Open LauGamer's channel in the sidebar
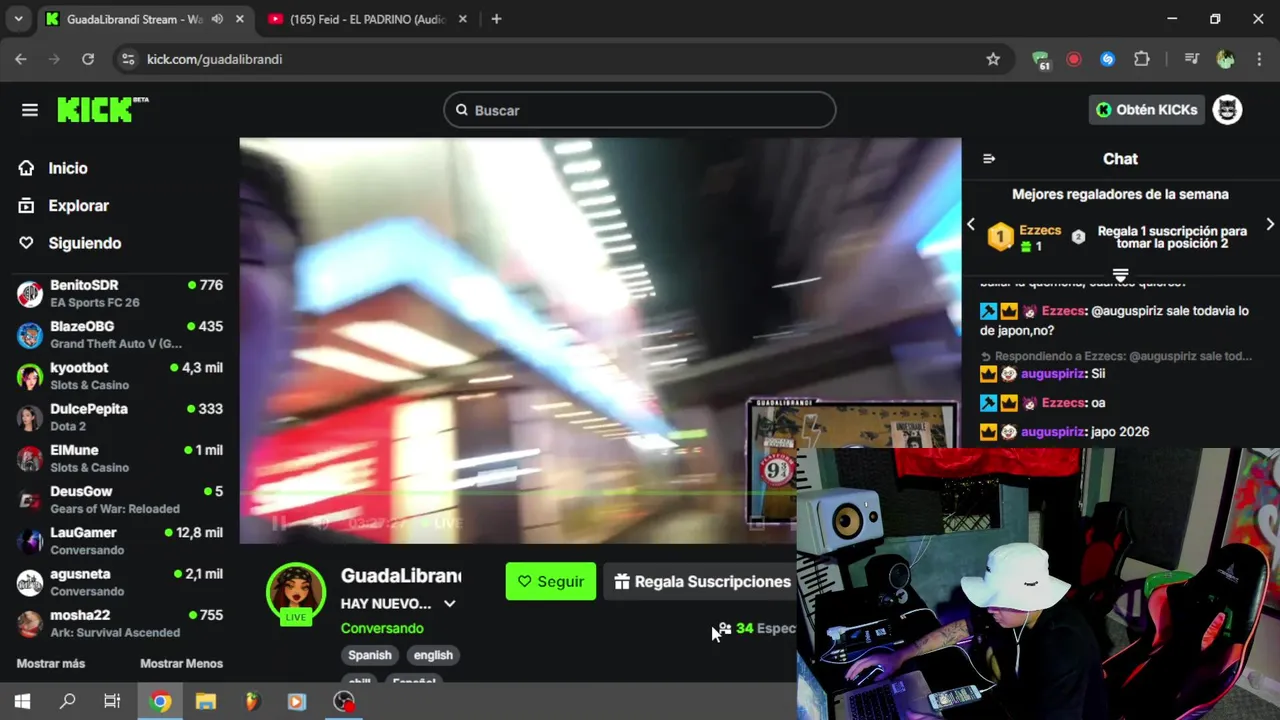This screenshot has height=720, width=1280. point(120,541)
